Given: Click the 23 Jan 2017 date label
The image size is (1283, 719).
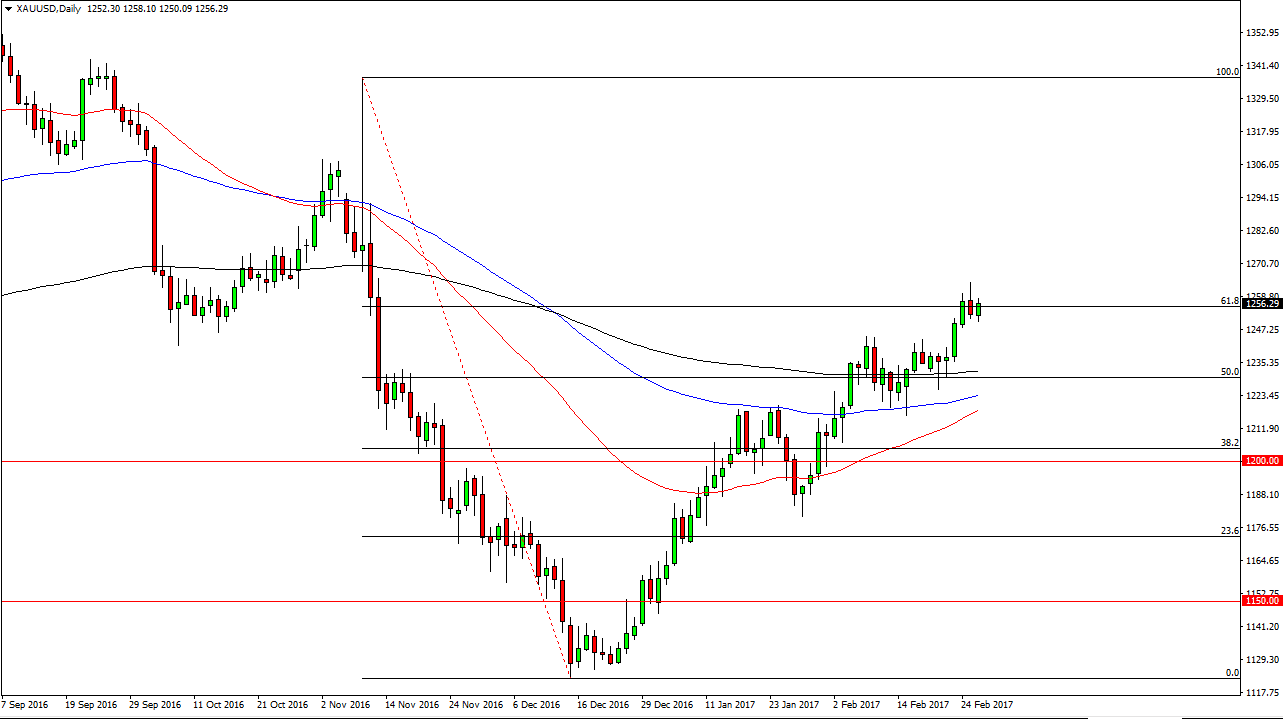Looking at the screenshot, I should (793, 704).
